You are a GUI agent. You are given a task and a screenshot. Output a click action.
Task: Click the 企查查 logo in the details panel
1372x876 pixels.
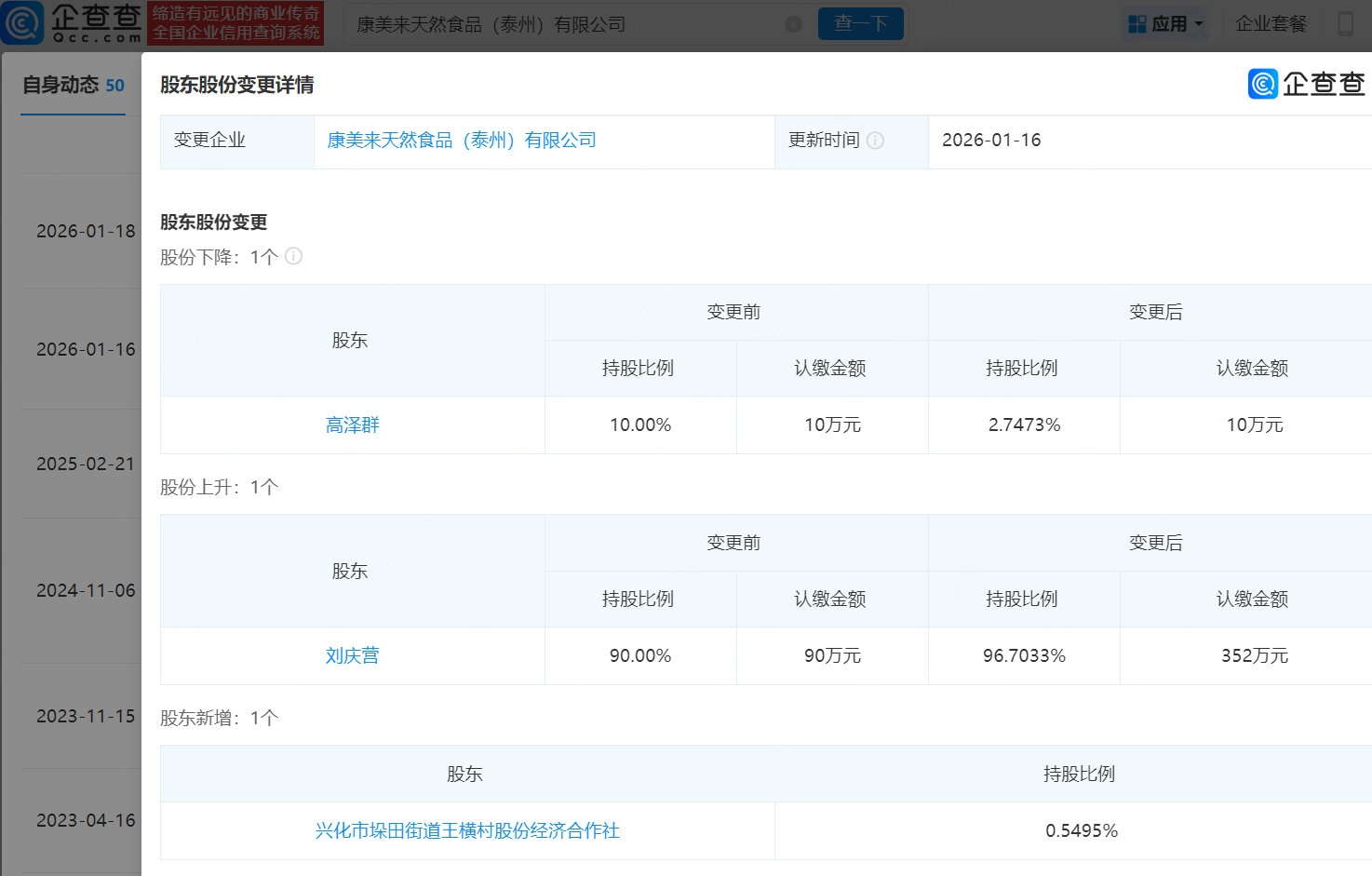1307,84
